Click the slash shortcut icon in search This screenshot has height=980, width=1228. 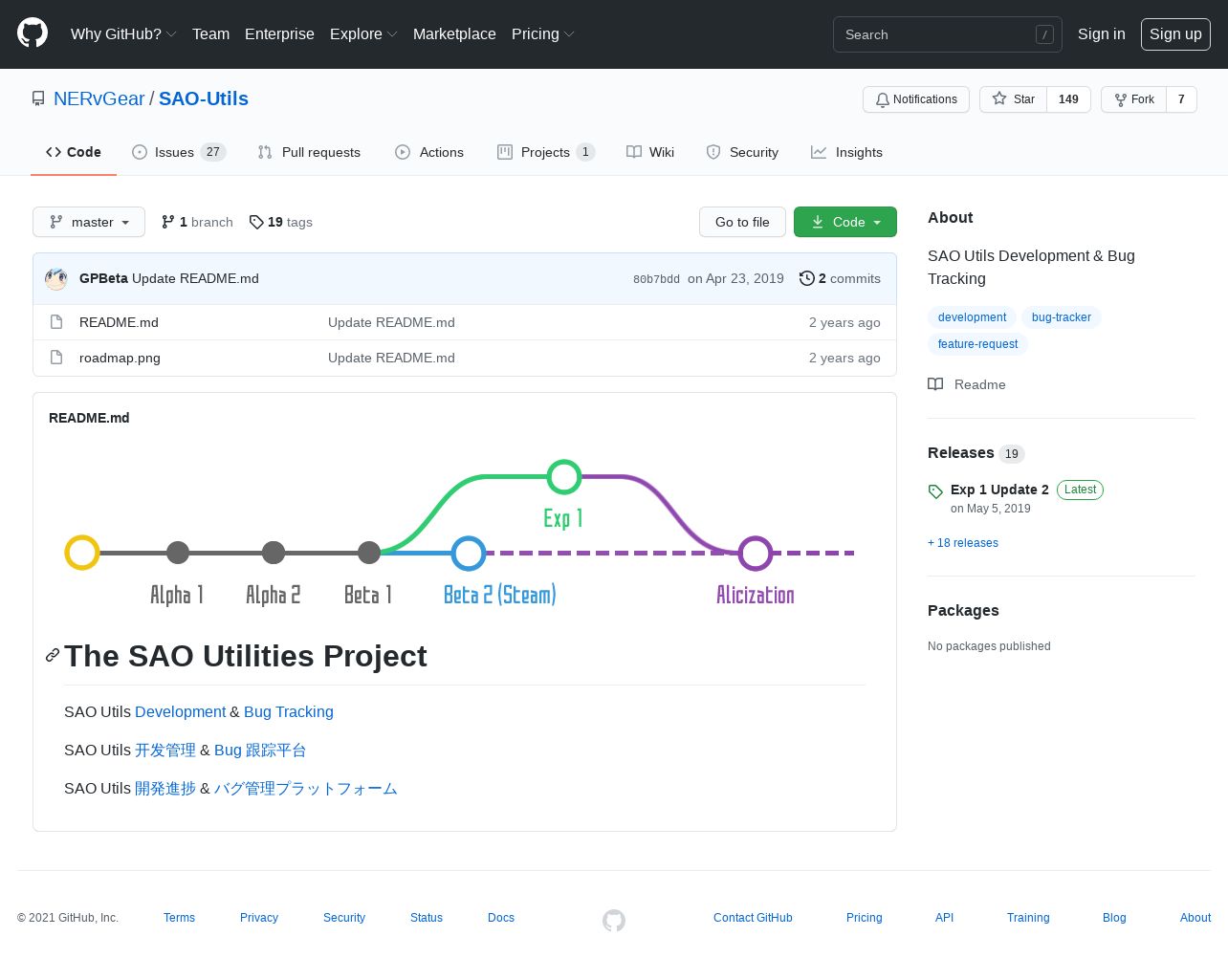(1044, 34)
